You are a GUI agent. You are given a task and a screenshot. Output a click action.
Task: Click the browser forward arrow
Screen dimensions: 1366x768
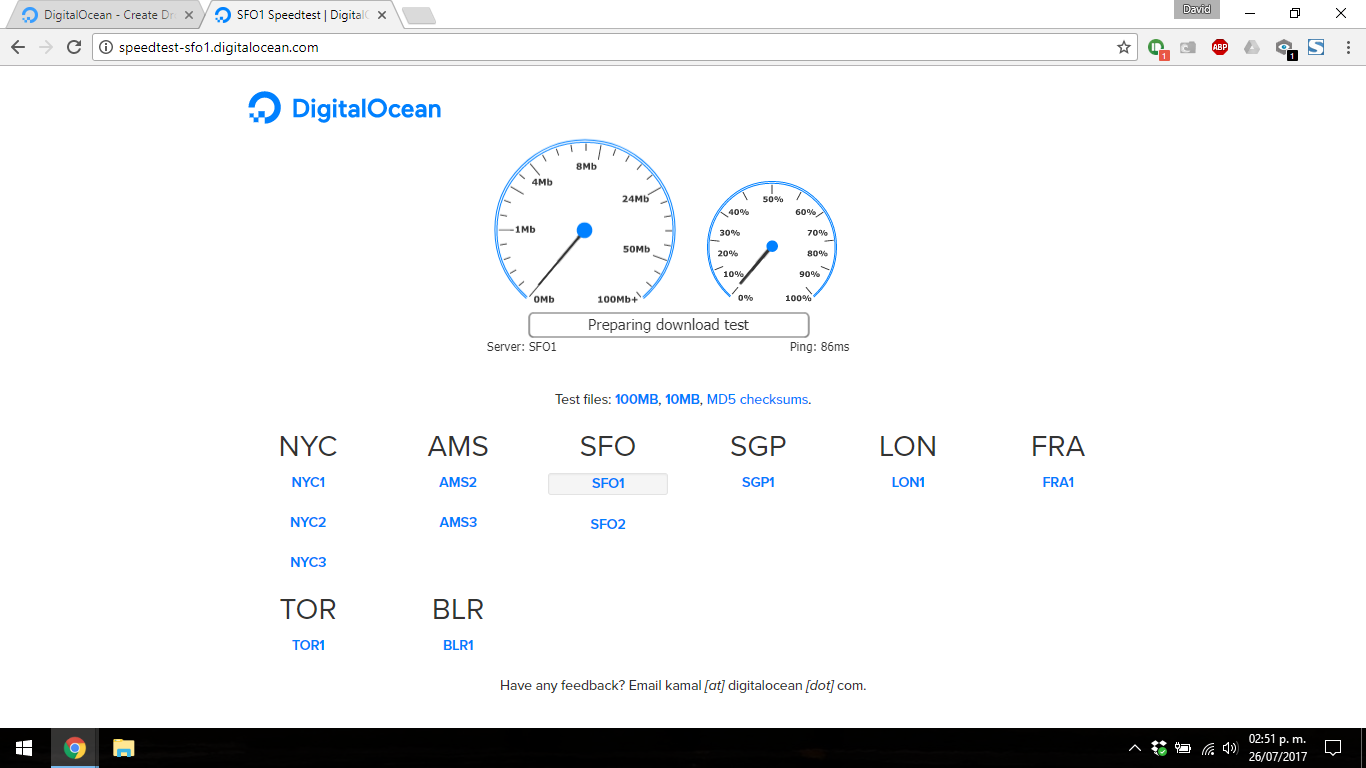[46, 47]
